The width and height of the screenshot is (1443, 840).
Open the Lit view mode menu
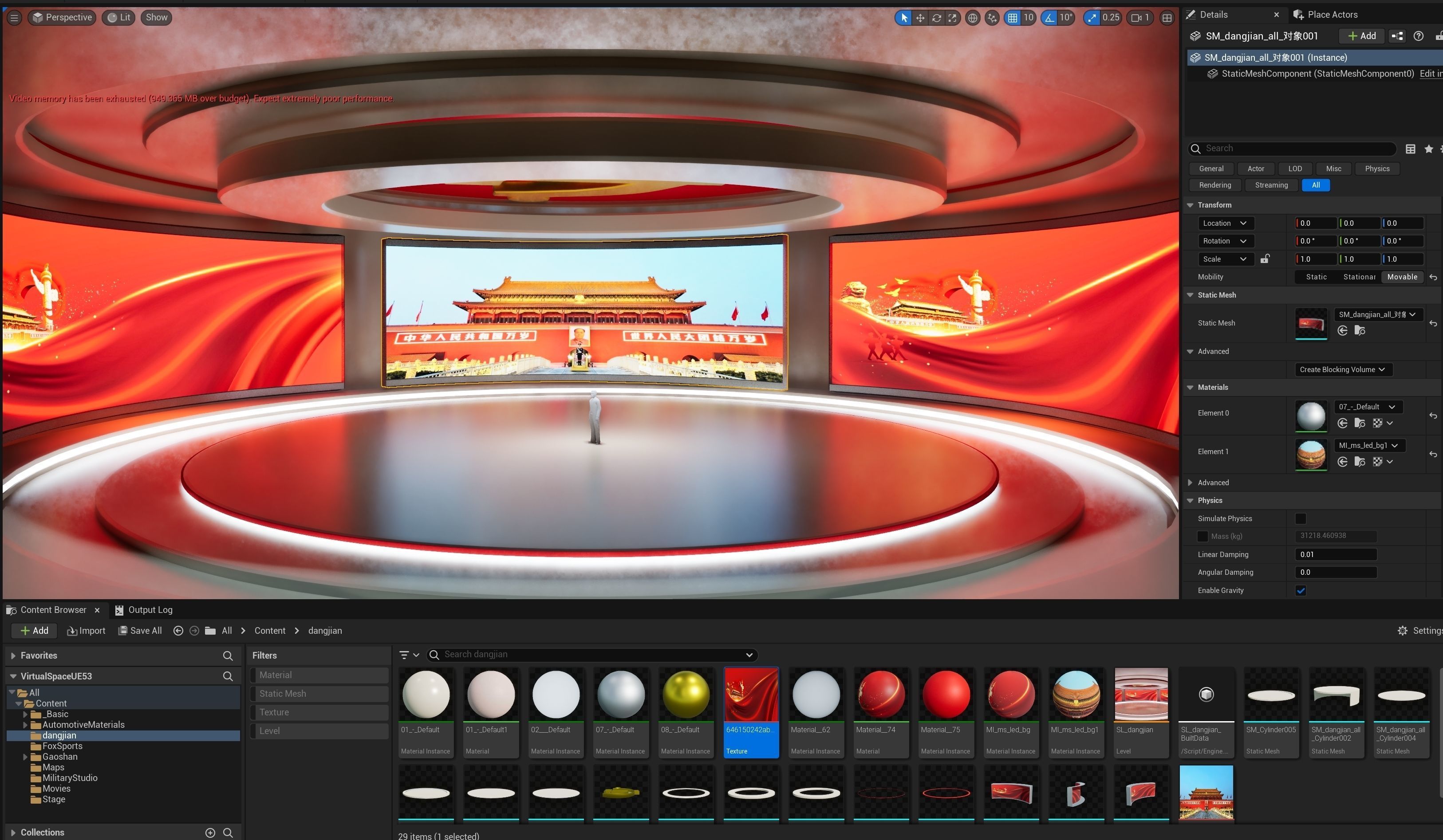coord(119,18)
